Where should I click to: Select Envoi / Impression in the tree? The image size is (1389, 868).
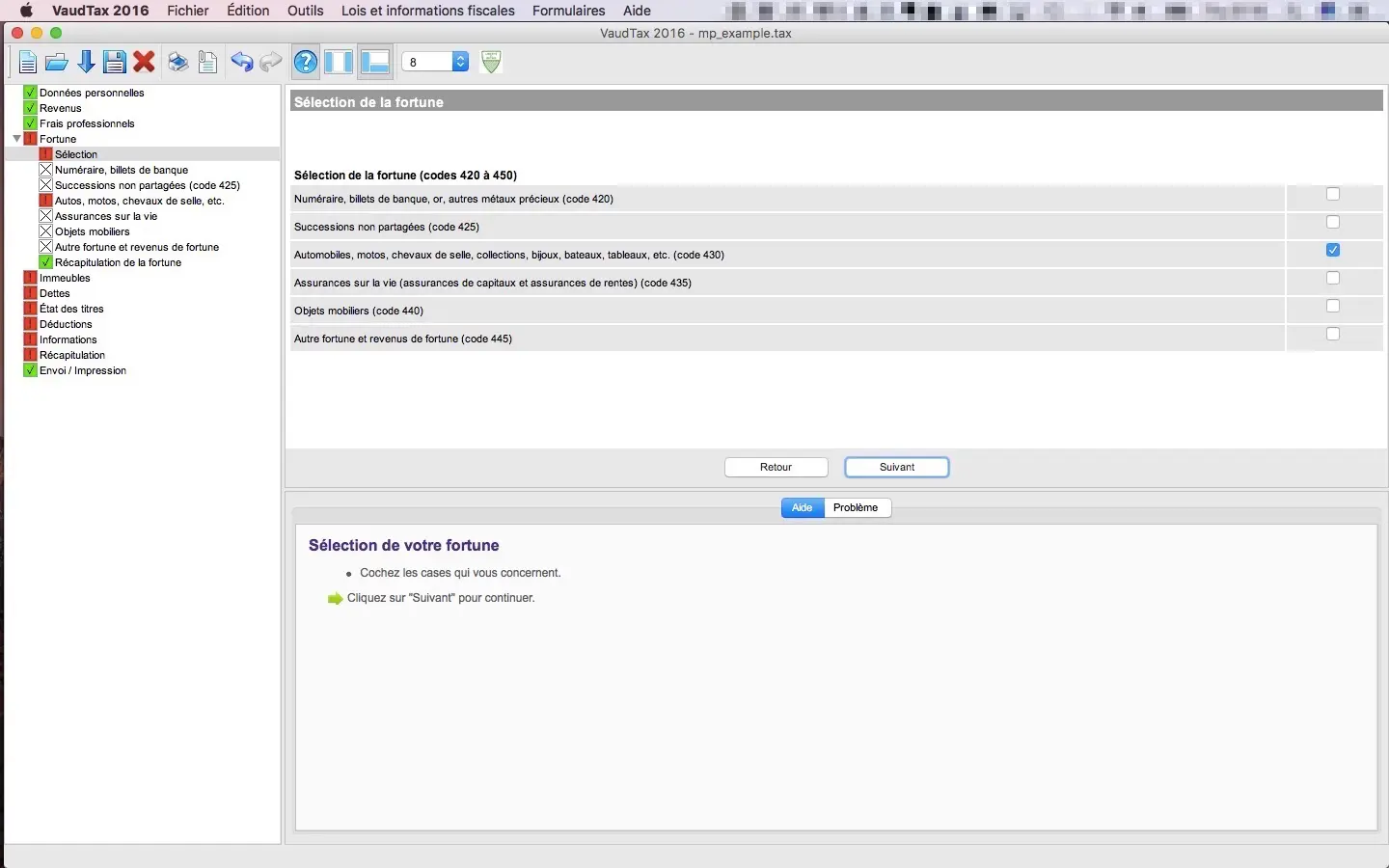pos(83,370)
